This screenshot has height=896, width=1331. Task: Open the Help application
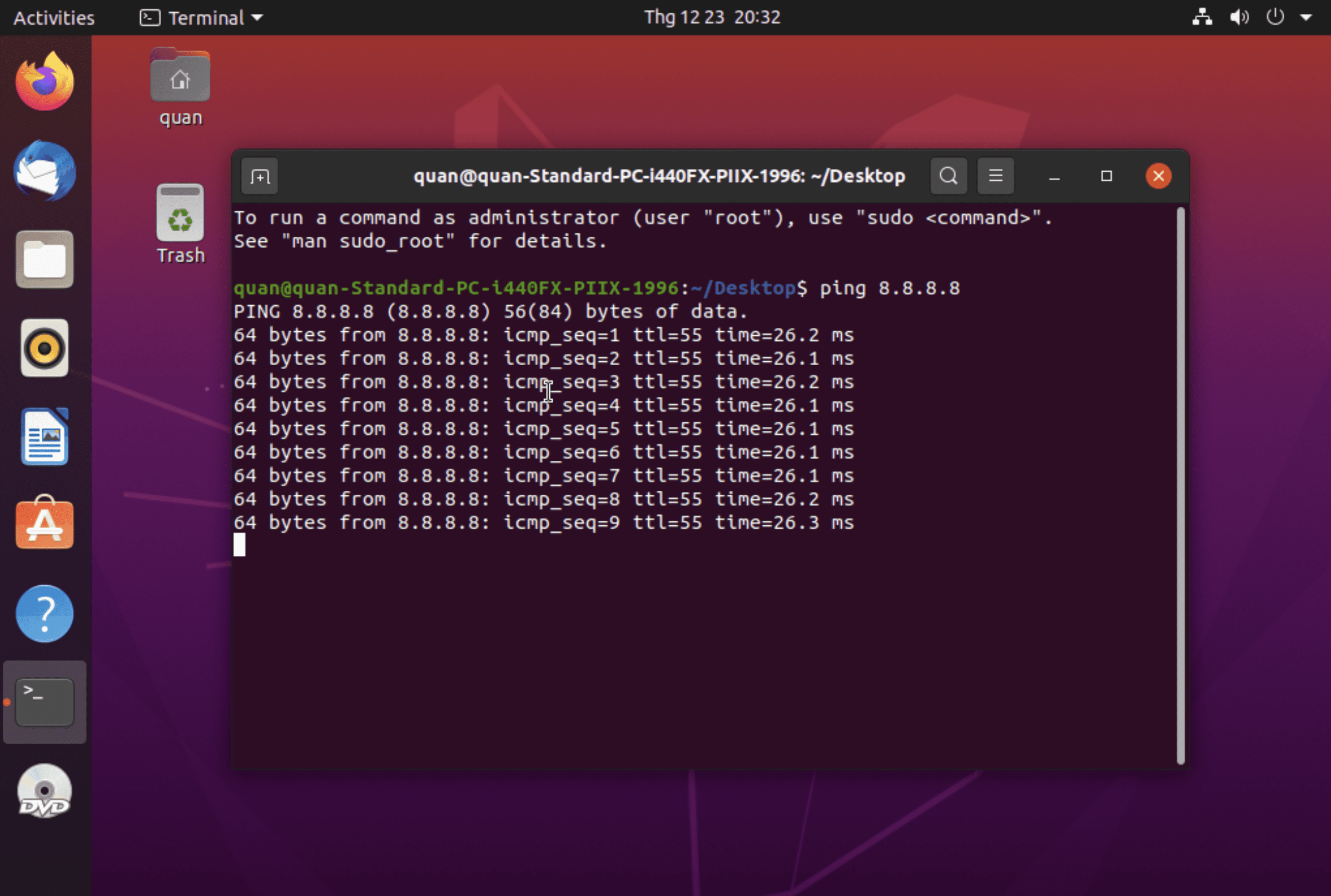tap(44, 613)
